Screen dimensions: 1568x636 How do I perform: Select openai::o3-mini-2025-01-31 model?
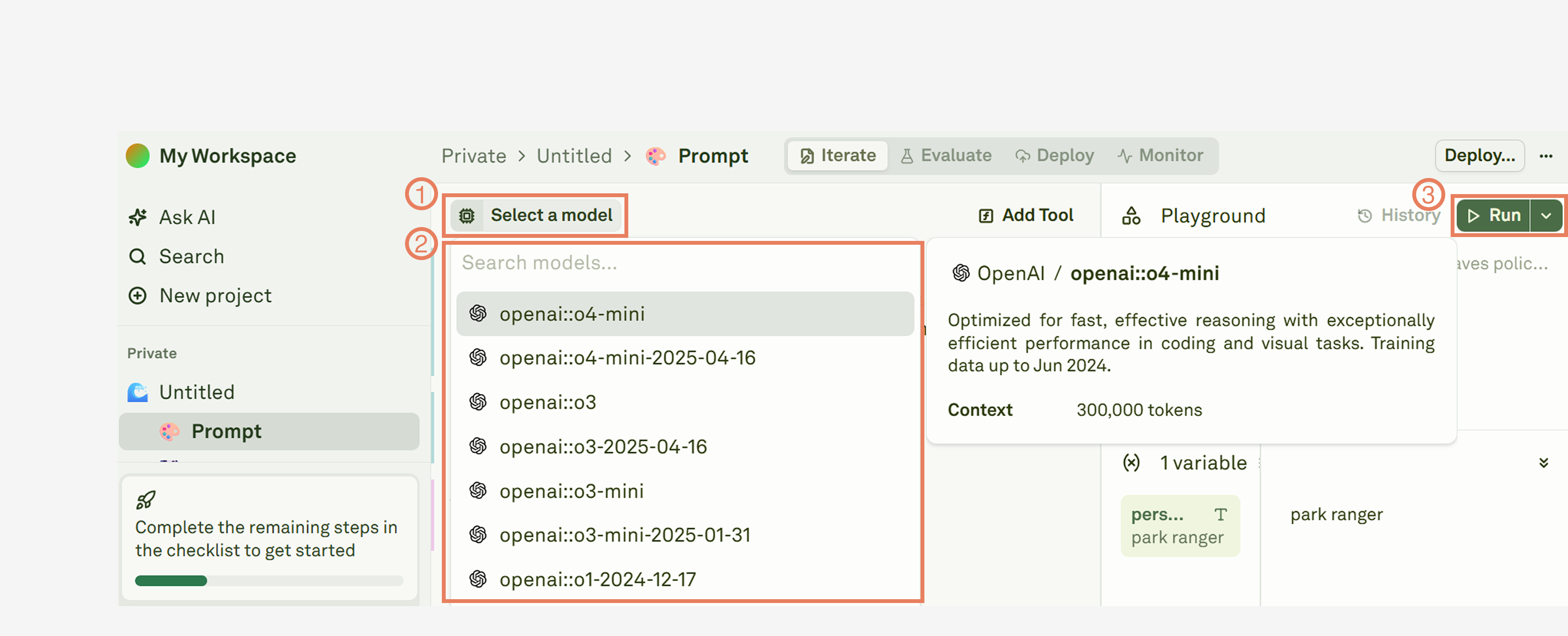[x=685, y=535]
